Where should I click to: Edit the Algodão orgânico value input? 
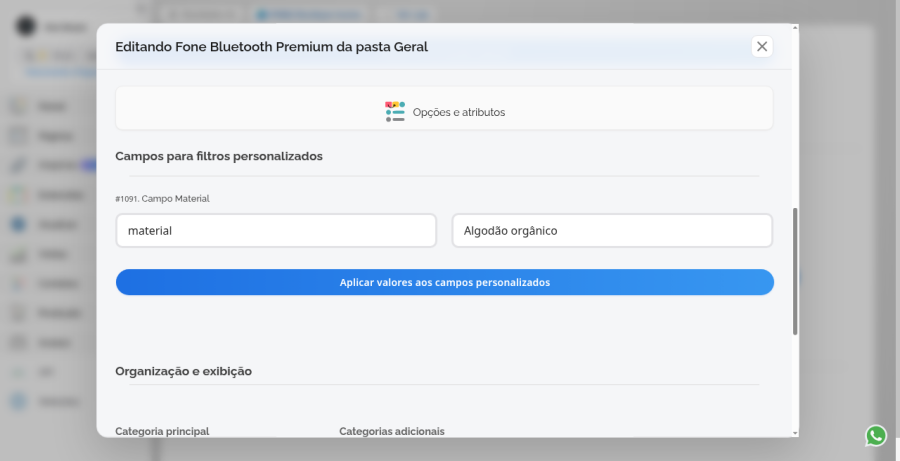click(612, 231)
